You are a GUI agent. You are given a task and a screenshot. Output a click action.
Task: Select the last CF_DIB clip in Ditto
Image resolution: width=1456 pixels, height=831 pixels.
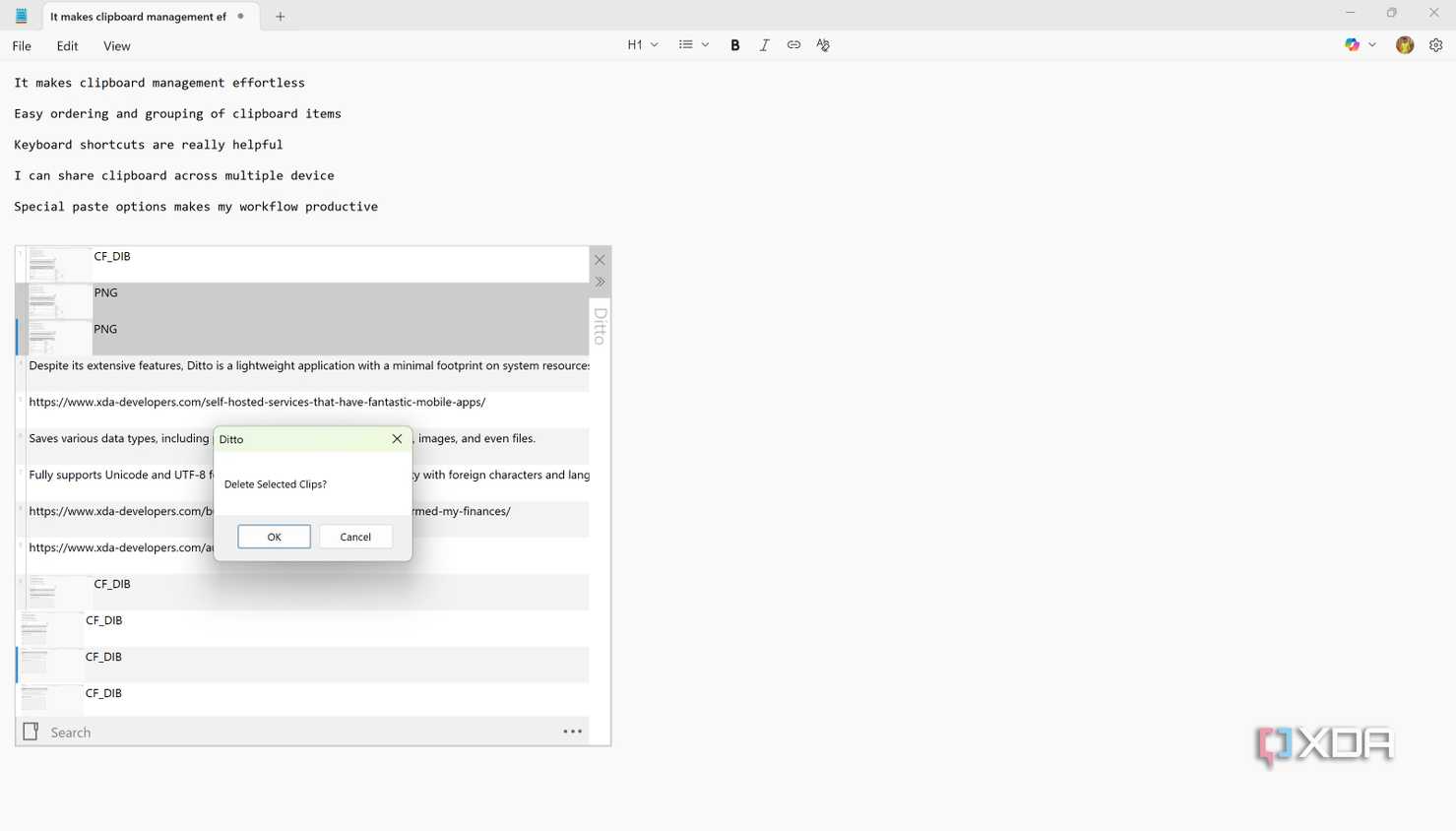pos(302,700)
